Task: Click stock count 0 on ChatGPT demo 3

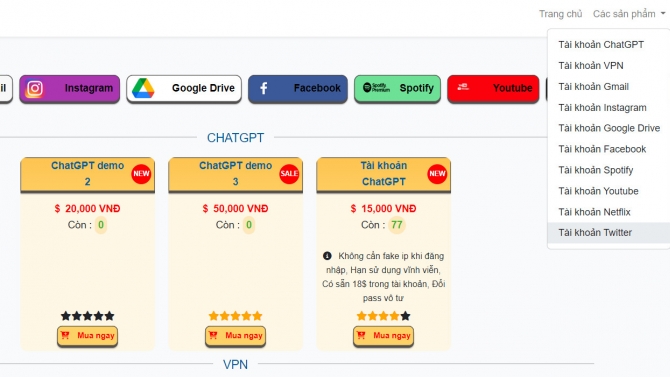Action: point(249,225)
